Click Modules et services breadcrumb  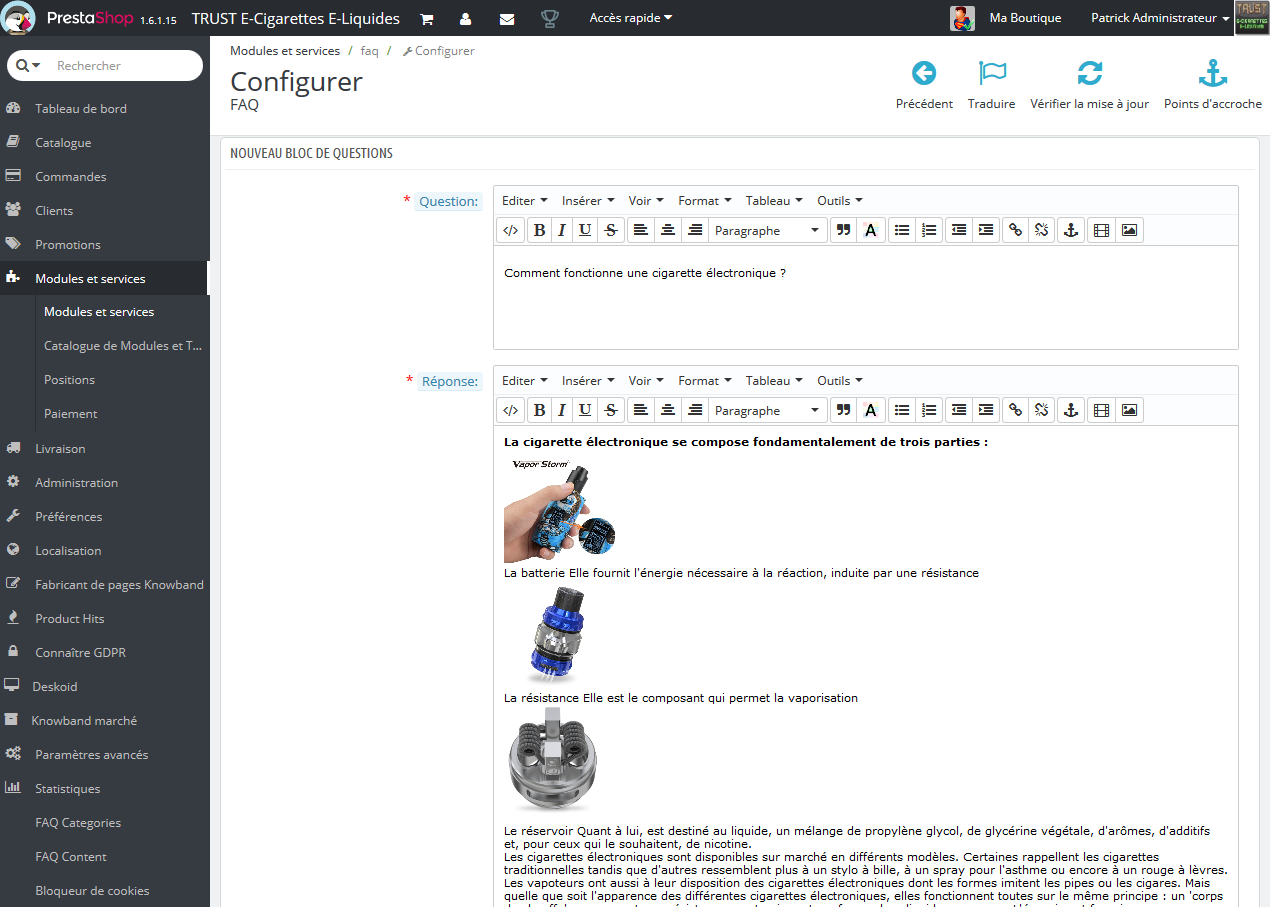coord(285,51)
